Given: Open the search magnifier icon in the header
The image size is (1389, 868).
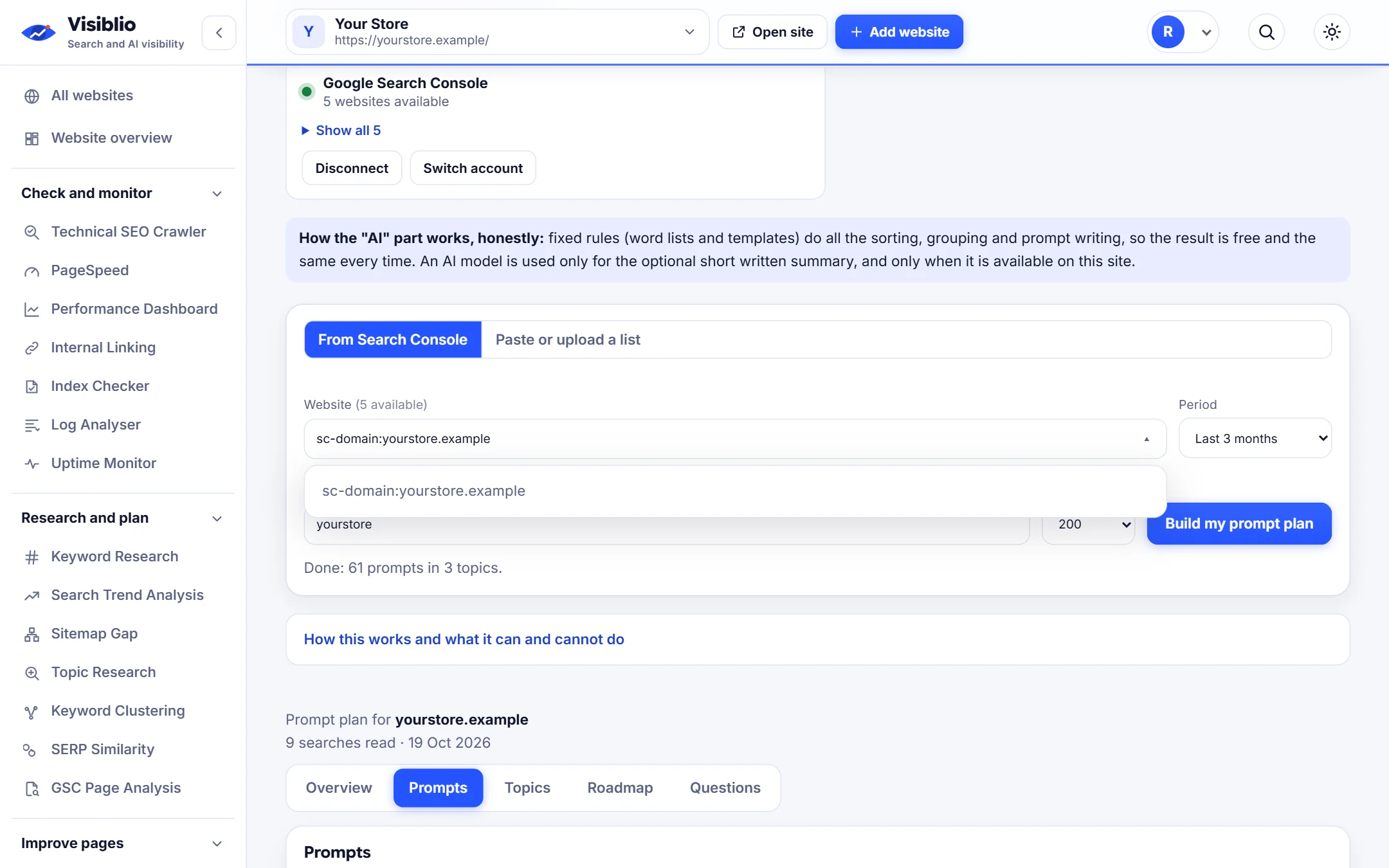Looking at the screenshot, I should point(1266,32).
